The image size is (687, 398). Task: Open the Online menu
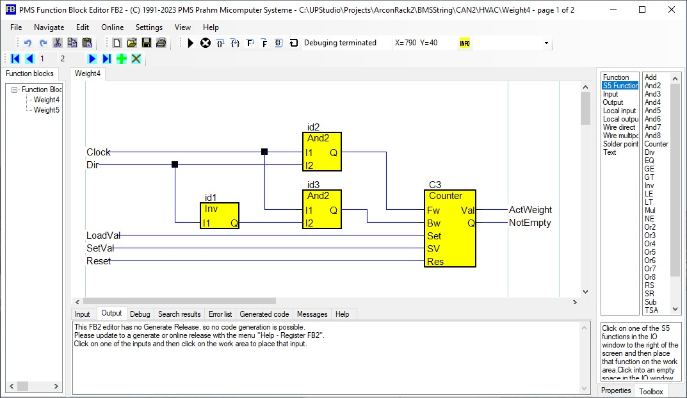tap(113, 27)
